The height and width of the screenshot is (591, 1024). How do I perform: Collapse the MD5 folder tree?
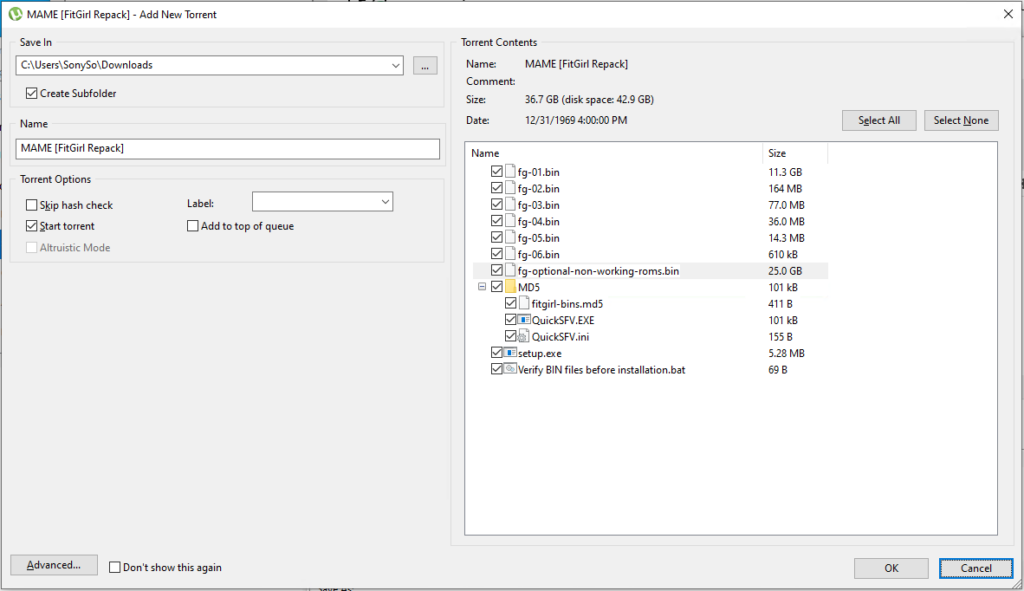pyautogui.click(x=482, y=287)
